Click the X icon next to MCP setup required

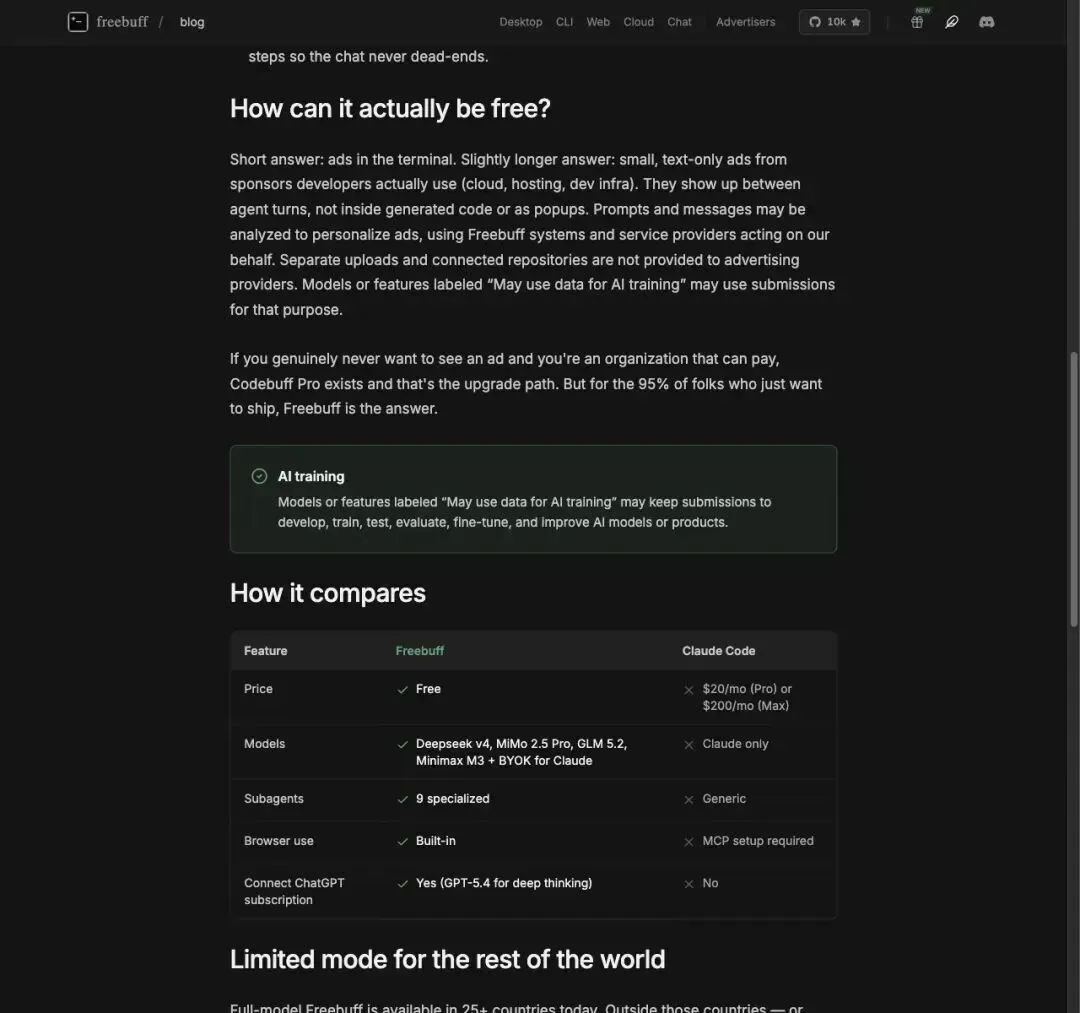[x=689, y=842]
